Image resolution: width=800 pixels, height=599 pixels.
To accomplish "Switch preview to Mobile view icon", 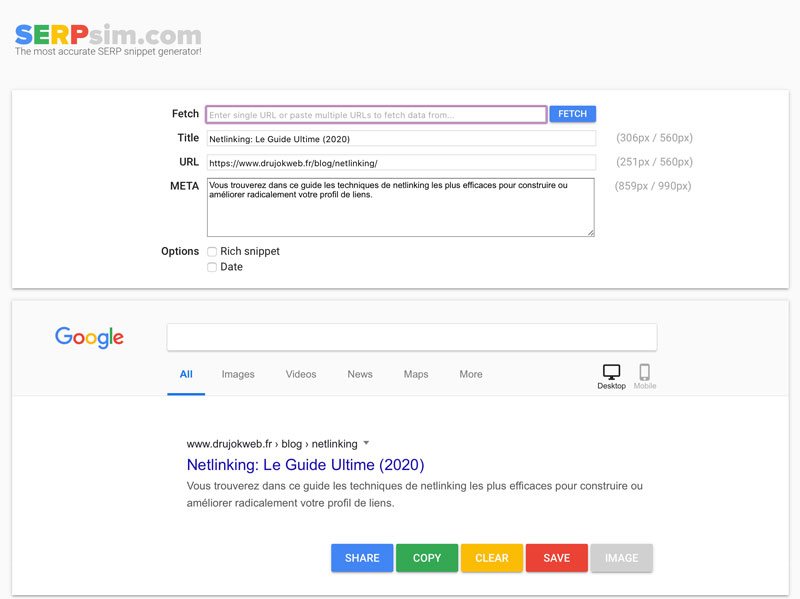I will (644, 372).
